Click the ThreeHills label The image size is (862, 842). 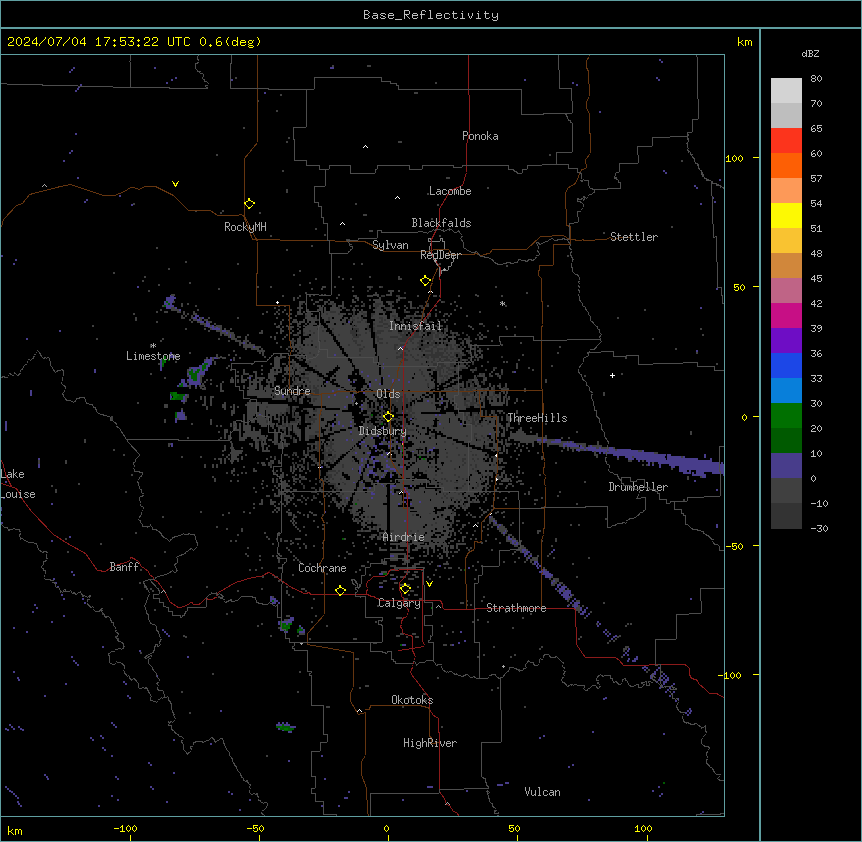point(537,418)
